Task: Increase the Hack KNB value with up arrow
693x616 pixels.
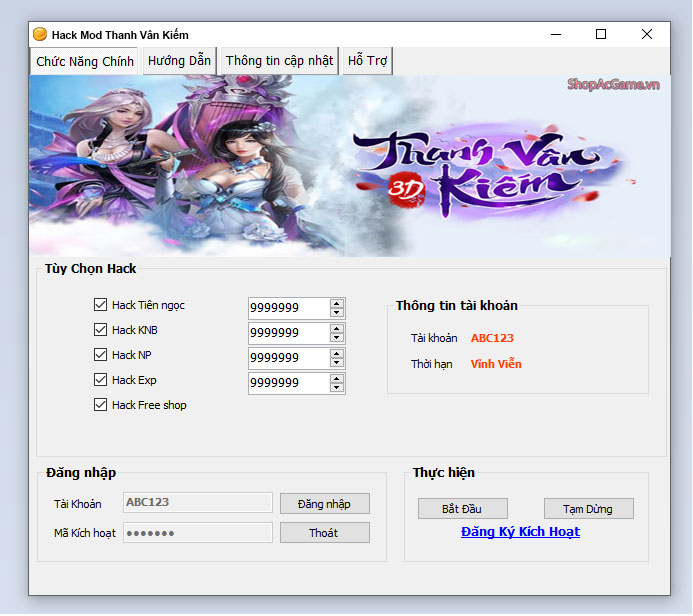Action: click(337, 328)
